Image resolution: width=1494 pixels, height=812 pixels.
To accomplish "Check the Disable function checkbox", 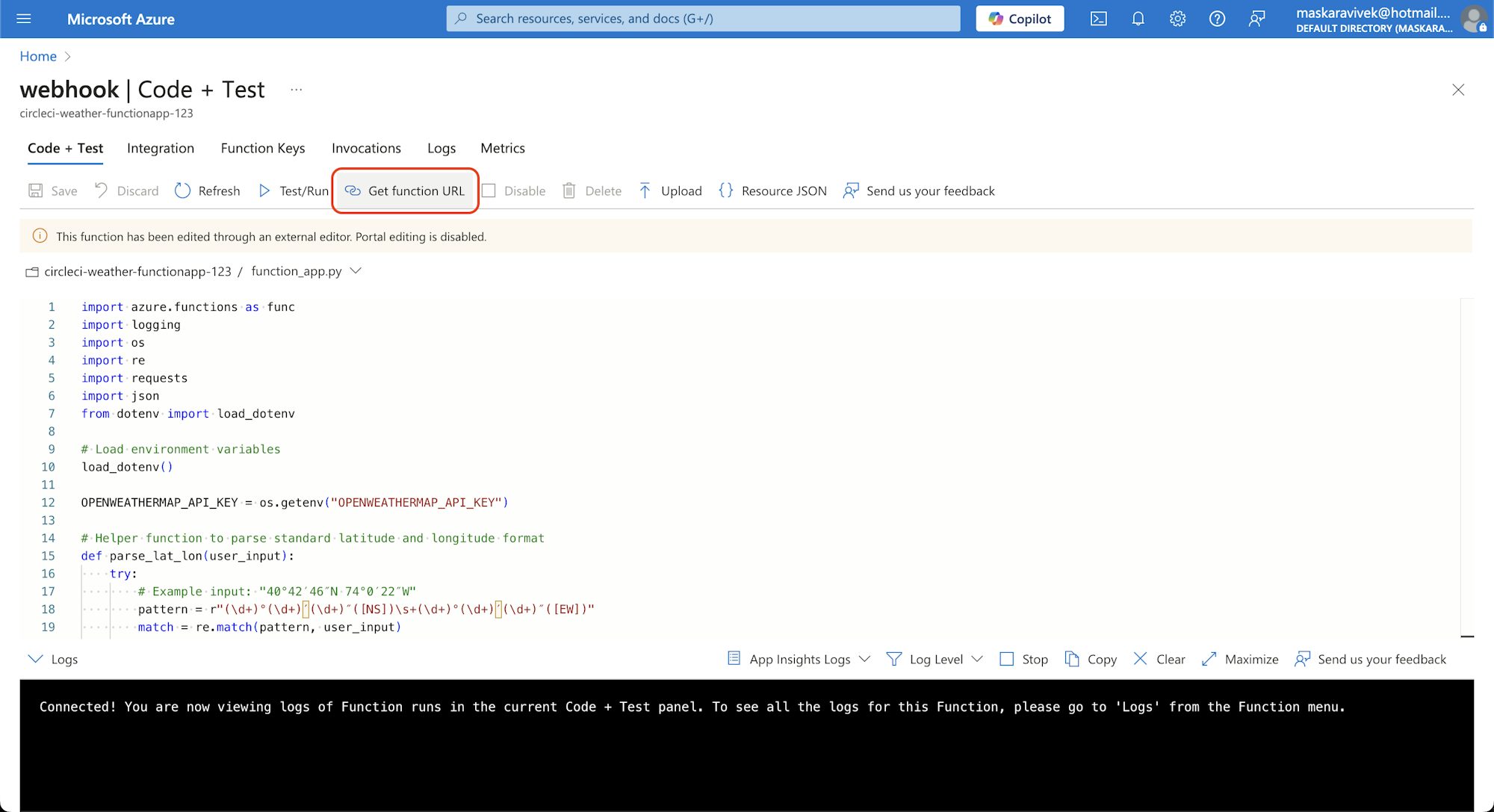I will coord(489,190).
